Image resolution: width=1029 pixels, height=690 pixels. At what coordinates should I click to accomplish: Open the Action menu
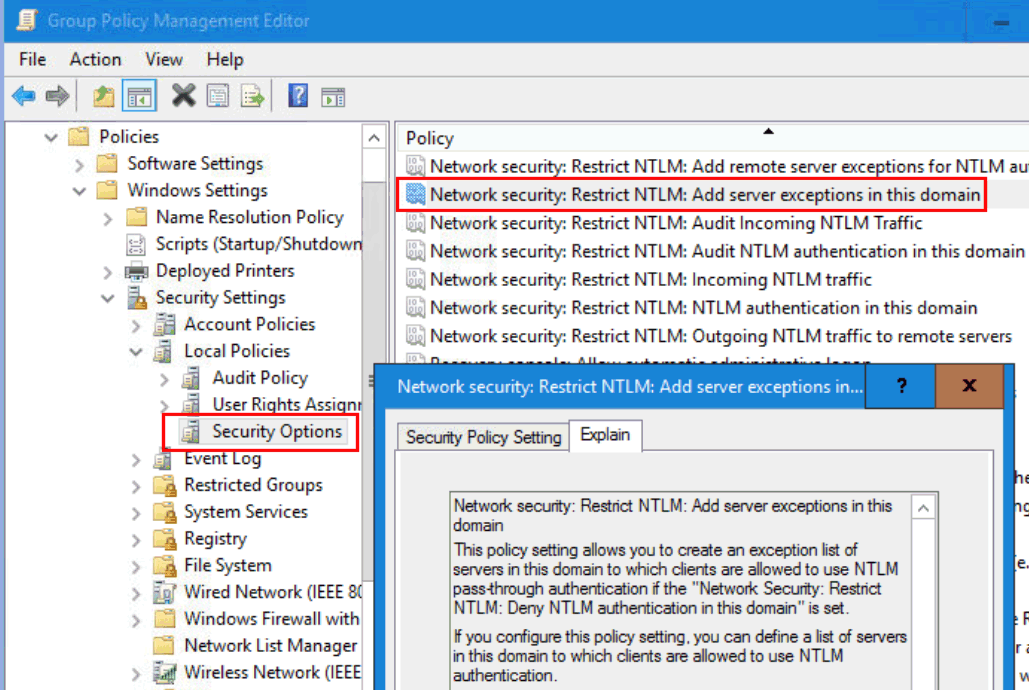click(x=95, y=60)
